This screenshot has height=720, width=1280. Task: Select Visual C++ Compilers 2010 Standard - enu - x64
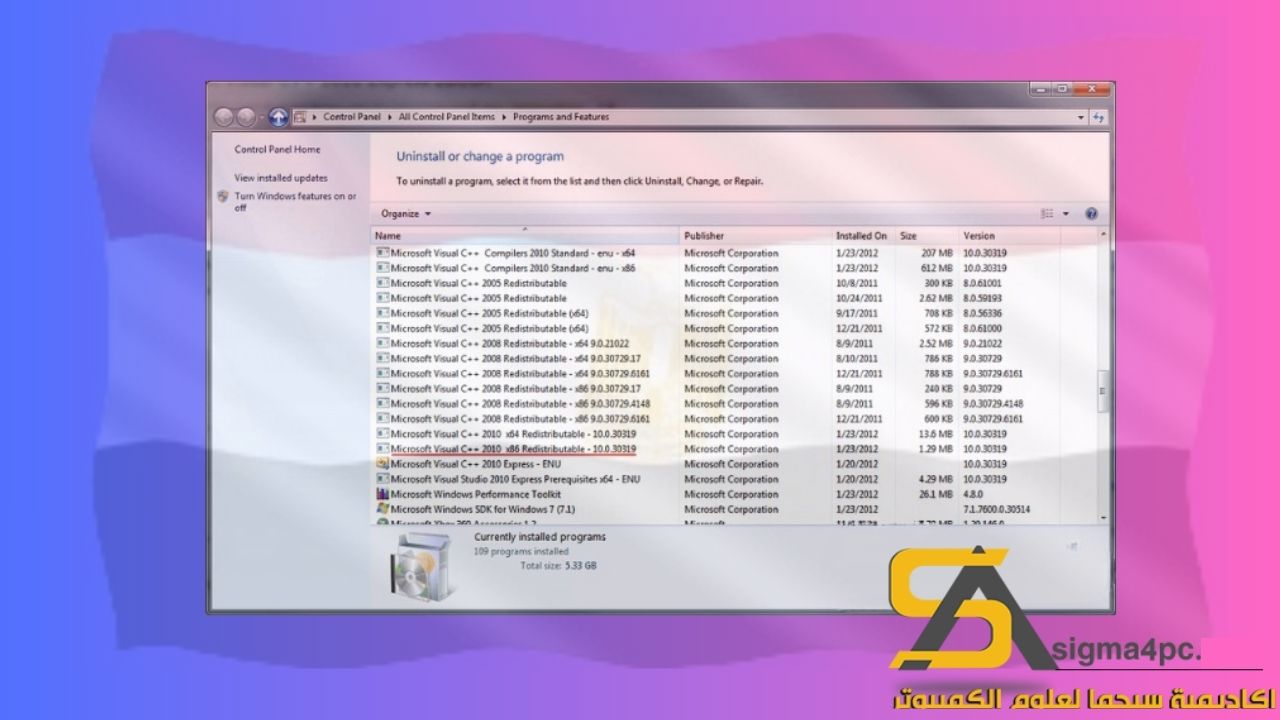pyautogui.click(x=512, y=253)
